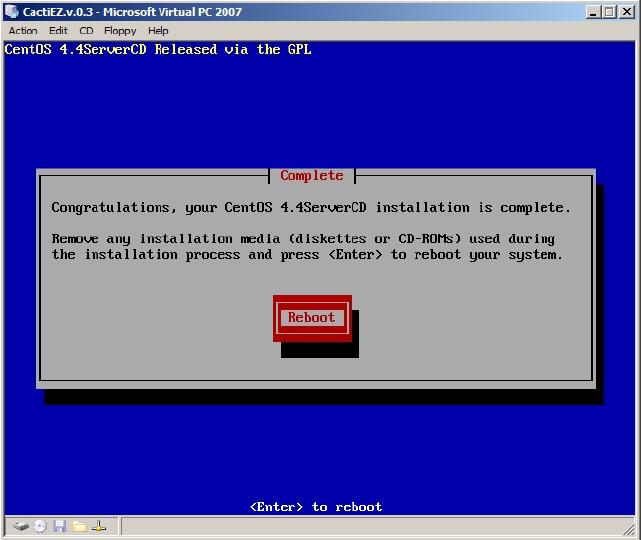Click the 'Complete' dialog title
The width and height of the screenshot is (641, 540).
(312, 176)
